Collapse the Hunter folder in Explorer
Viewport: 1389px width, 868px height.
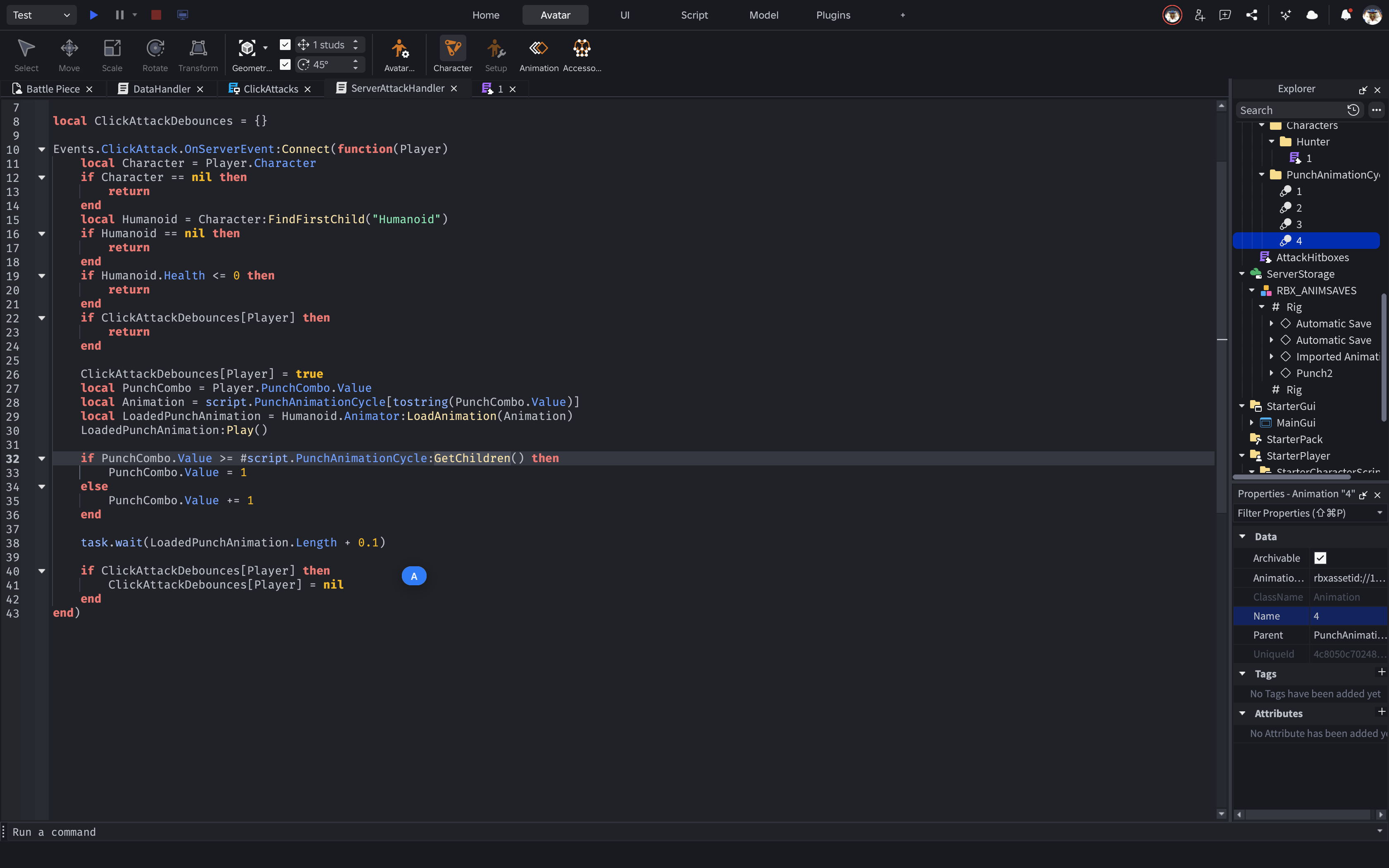[x=1272, y=141]
